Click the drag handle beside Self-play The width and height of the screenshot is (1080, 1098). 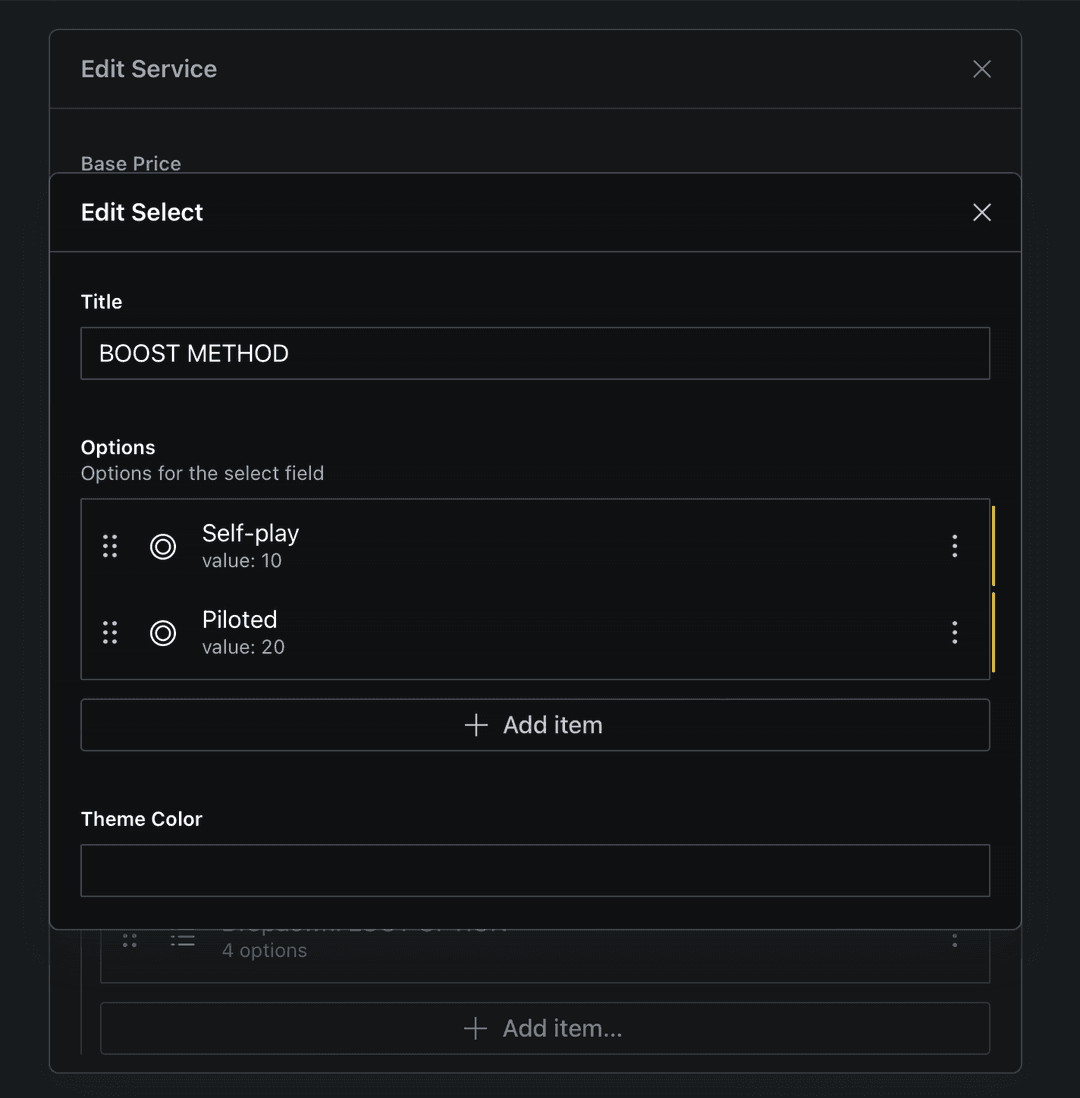pos(110,546)
